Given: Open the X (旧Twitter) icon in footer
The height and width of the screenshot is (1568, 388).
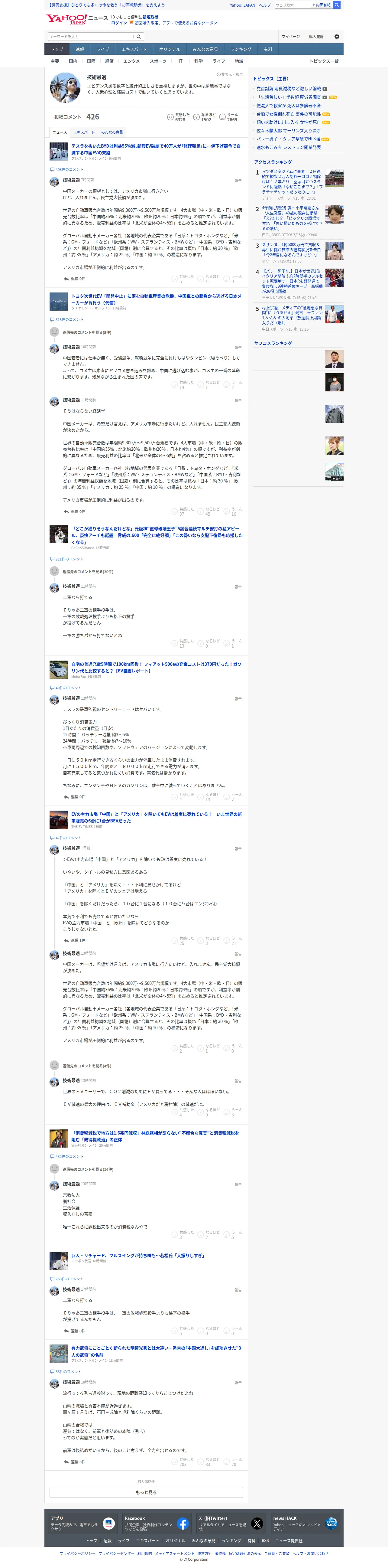Looking at the screenshot, I should pos(257,1524).
